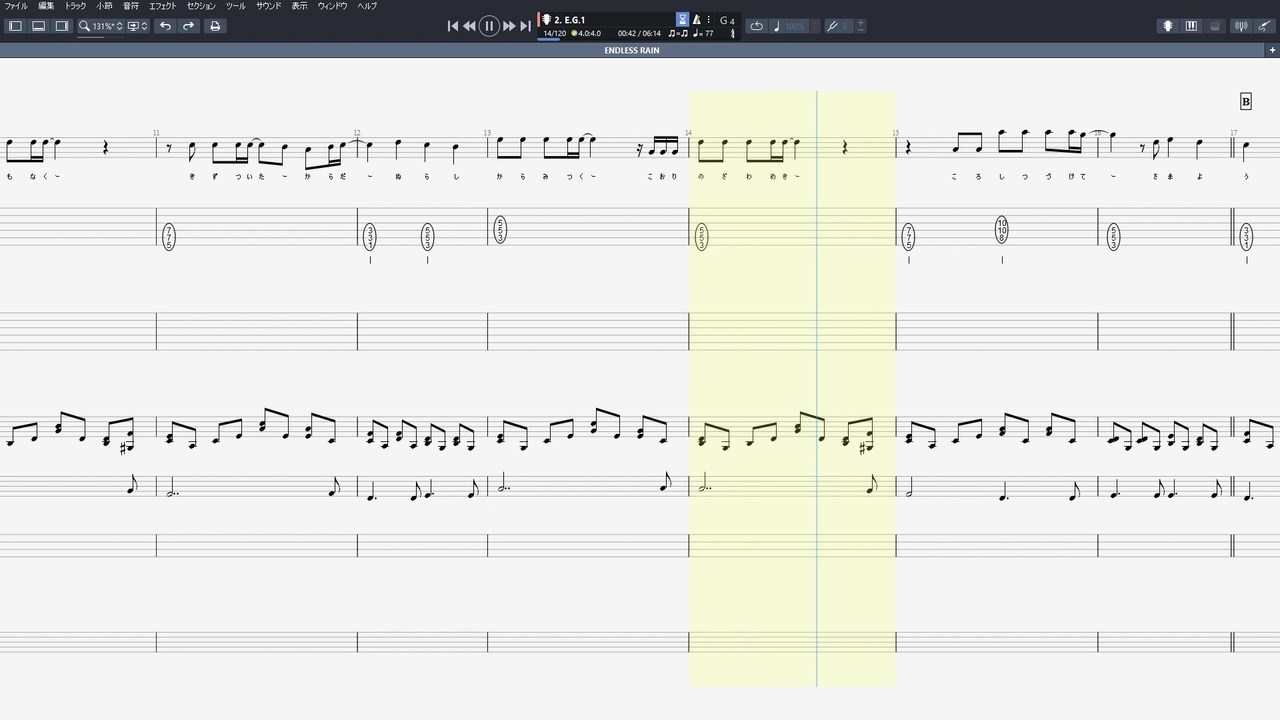
Task: Increase or decrease the transposition semitones
Action: [861, 26]
